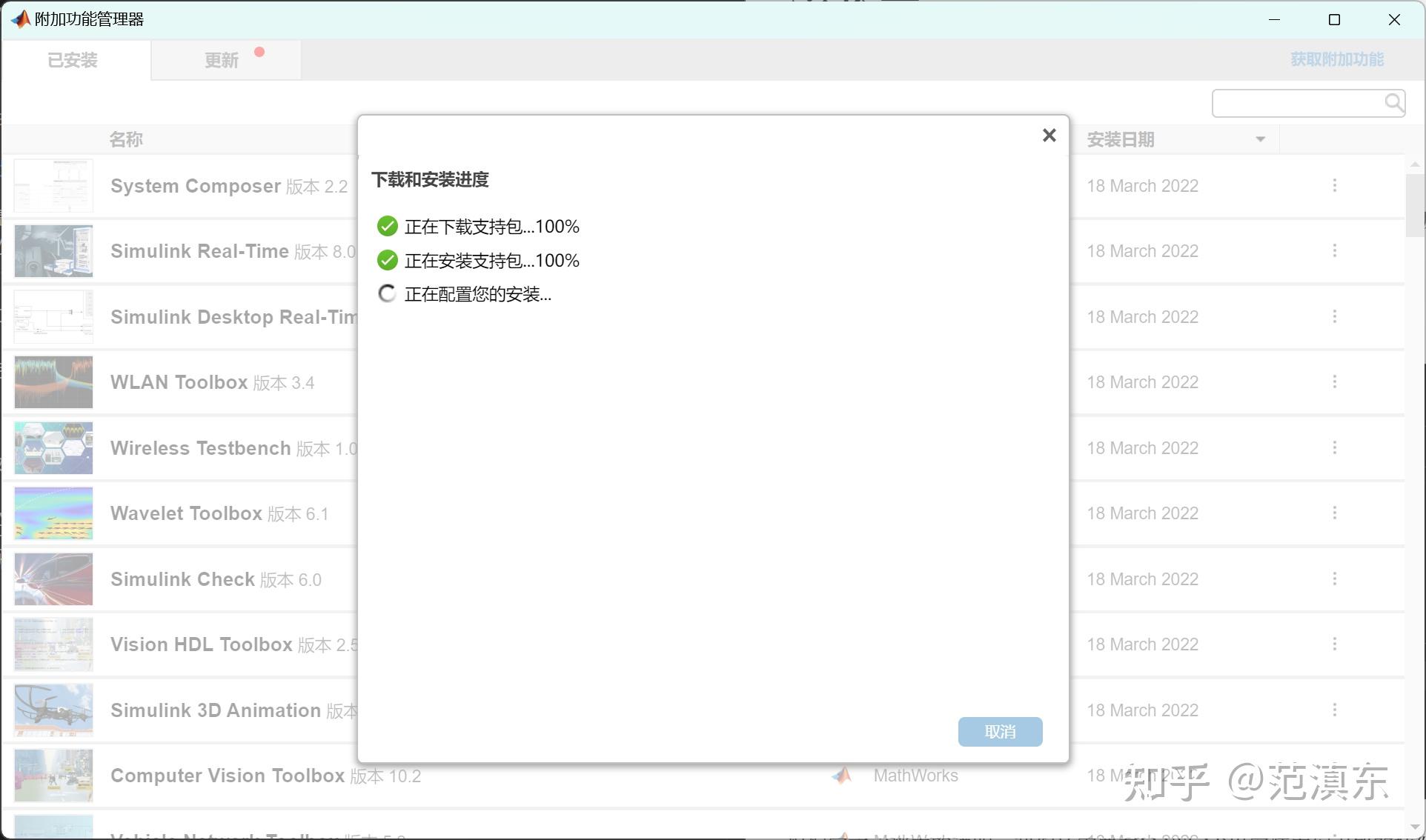Click the Simulink 3D Animation drone thumbnail

coord(53,710)
